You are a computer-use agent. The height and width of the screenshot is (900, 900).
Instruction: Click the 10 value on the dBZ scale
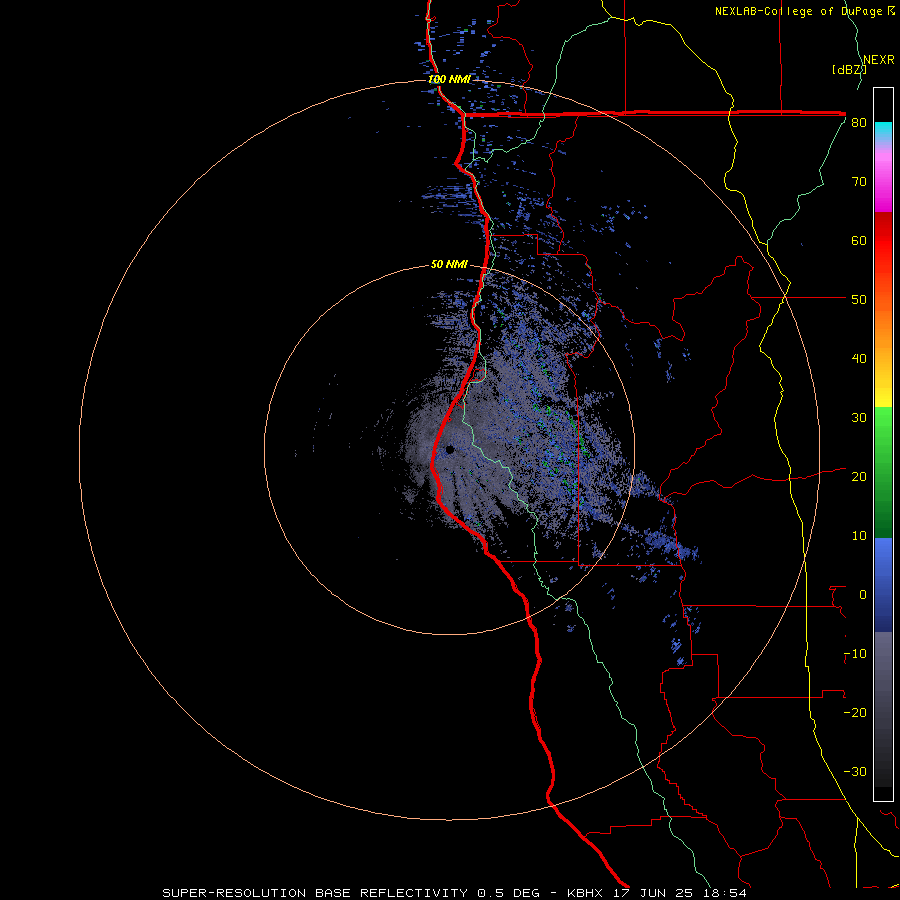[859, 536]
